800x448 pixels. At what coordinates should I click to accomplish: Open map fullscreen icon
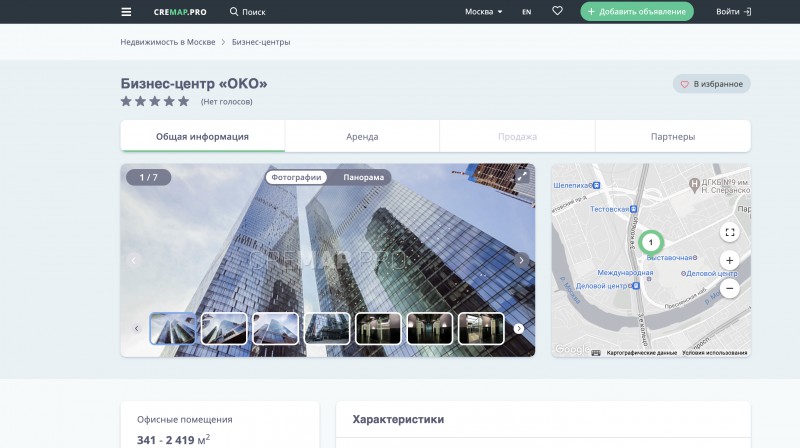(730, 233)
